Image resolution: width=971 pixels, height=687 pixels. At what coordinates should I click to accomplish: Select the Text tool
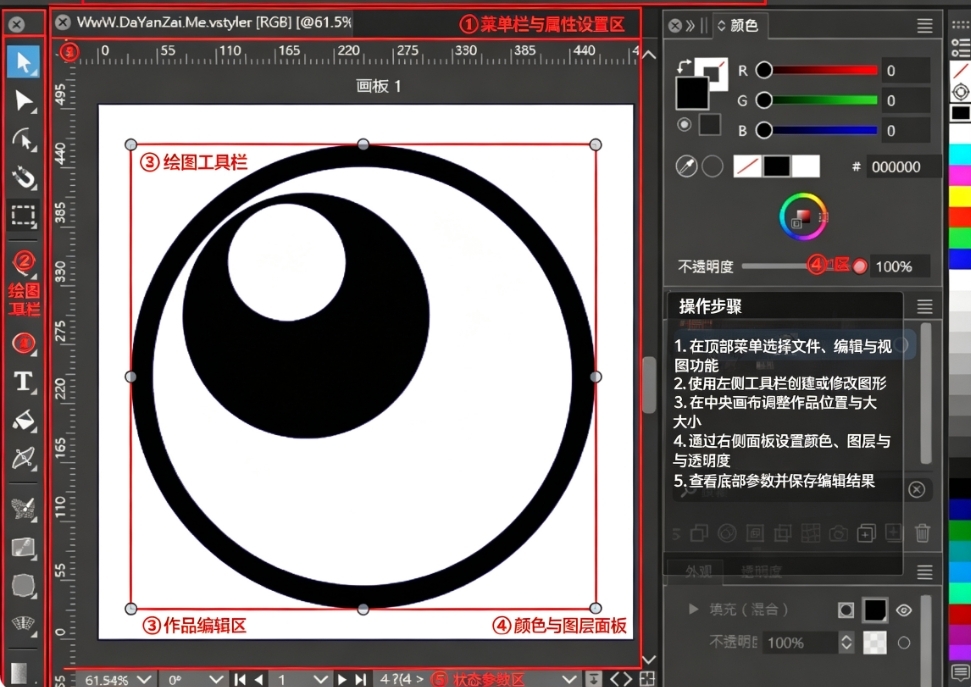[x=24, y=381]
